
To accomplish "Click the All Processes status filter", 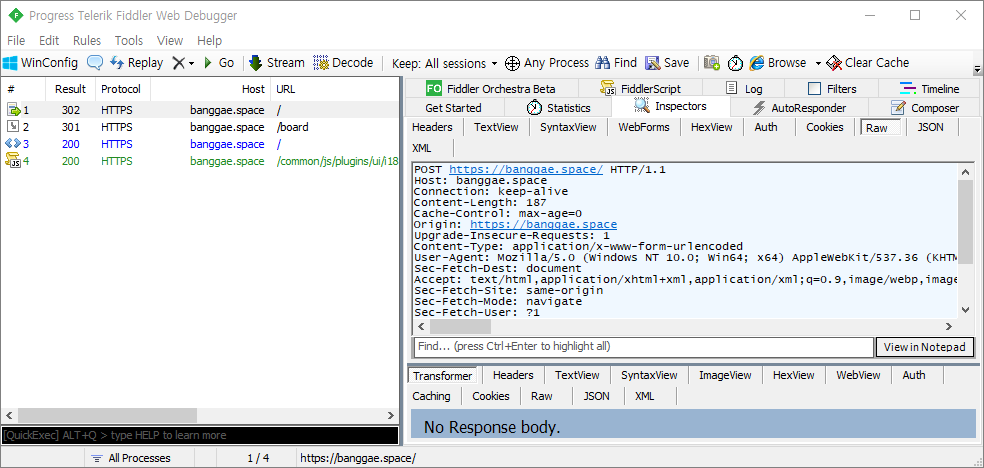I will 131,458.
